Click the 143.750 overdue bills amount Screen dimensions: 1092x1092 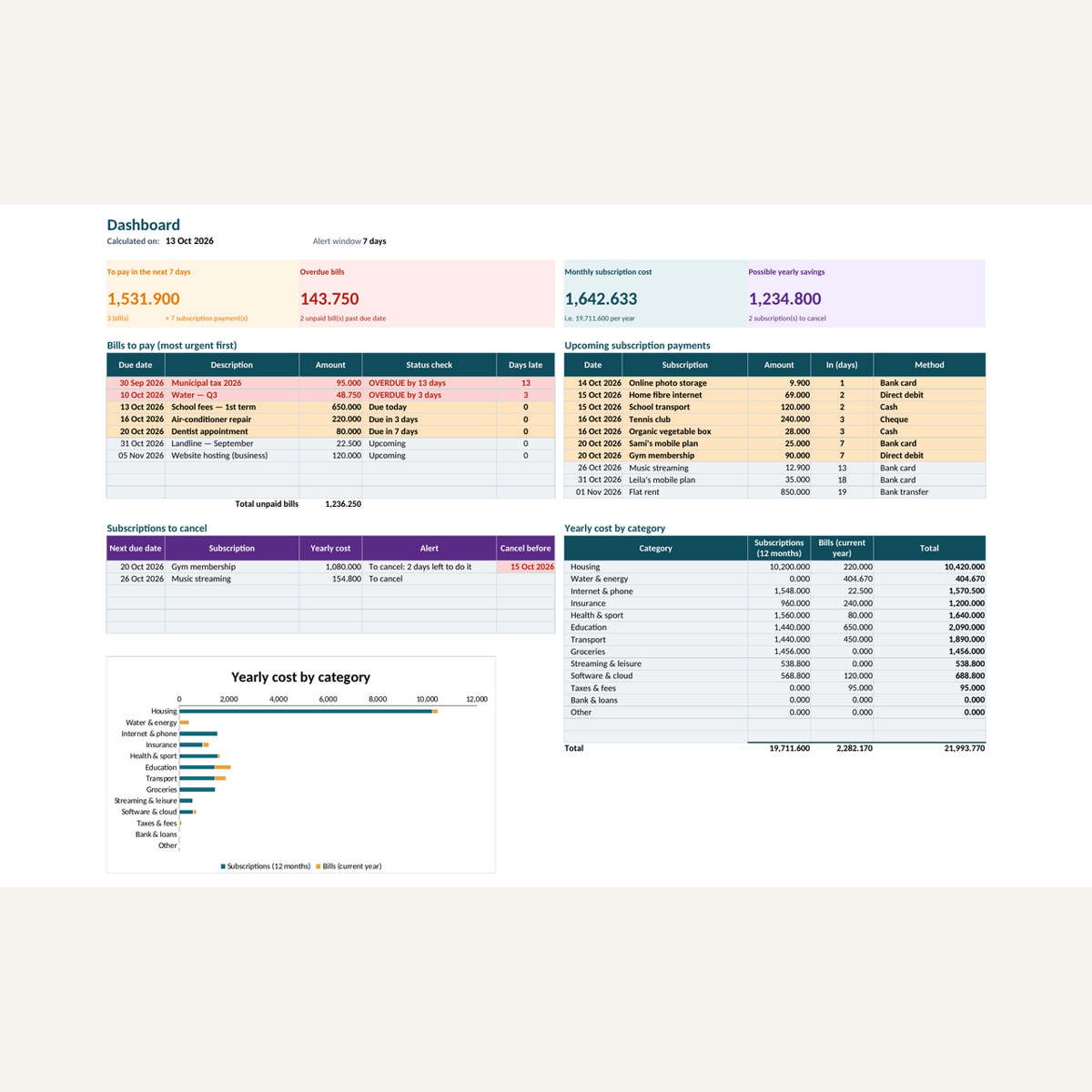(x=329, y=298)
